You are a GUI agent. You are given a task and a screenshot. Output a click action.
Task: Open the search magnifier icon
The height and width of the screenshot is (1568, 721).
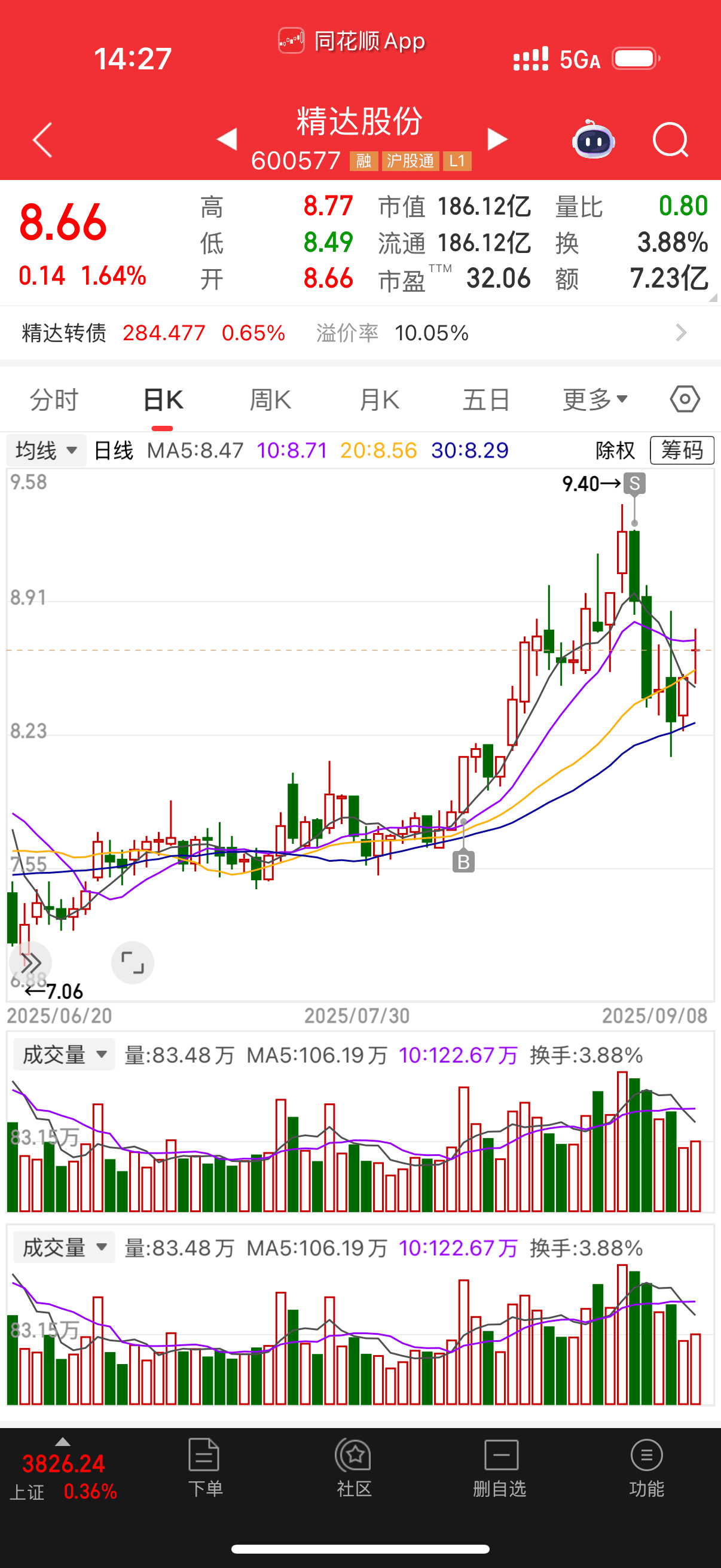[670, 140]
